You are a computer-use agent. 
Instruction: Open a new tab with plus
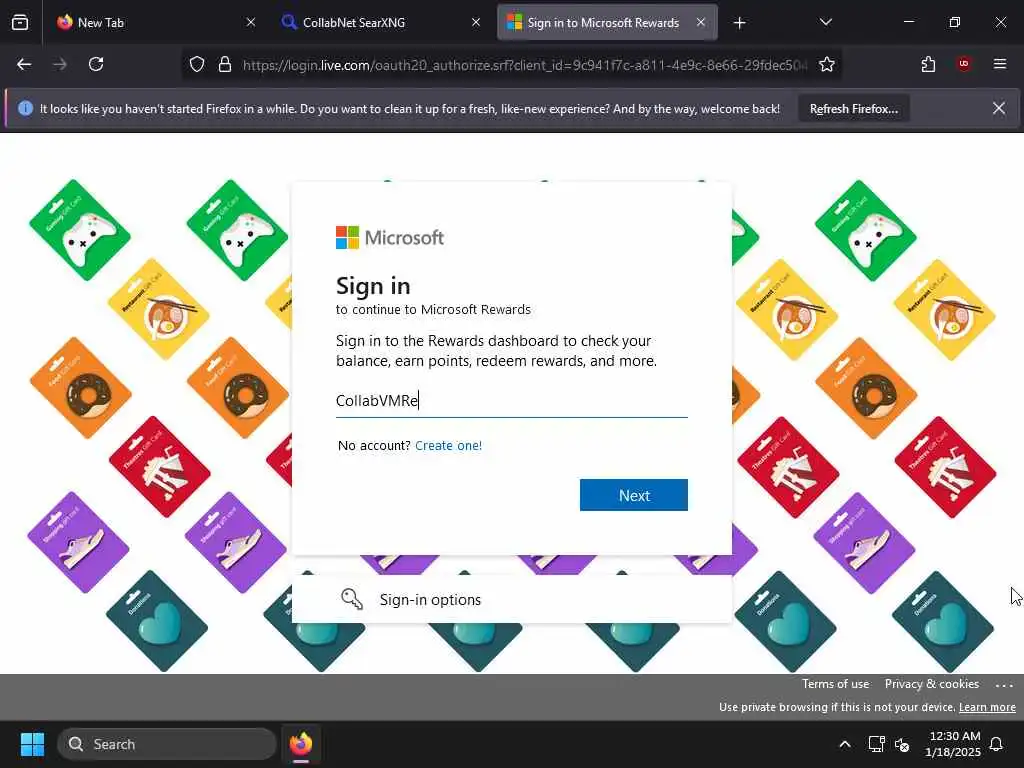(x=739, y=23)
